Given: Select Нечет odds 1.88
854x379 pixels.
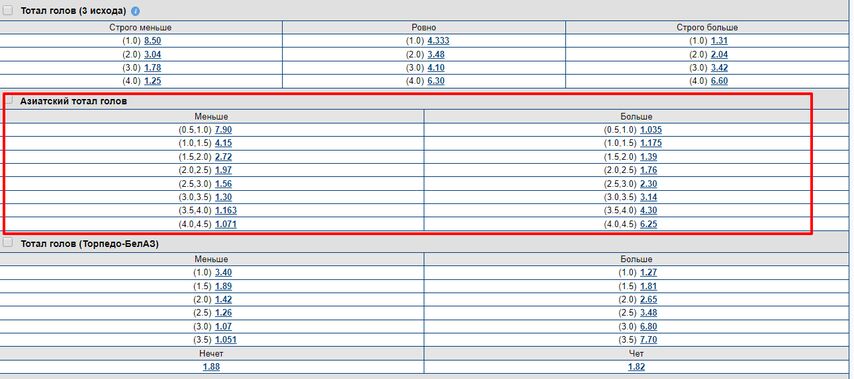Looking at the screenshot, I should pyautogui.click(x=211, y=367).
